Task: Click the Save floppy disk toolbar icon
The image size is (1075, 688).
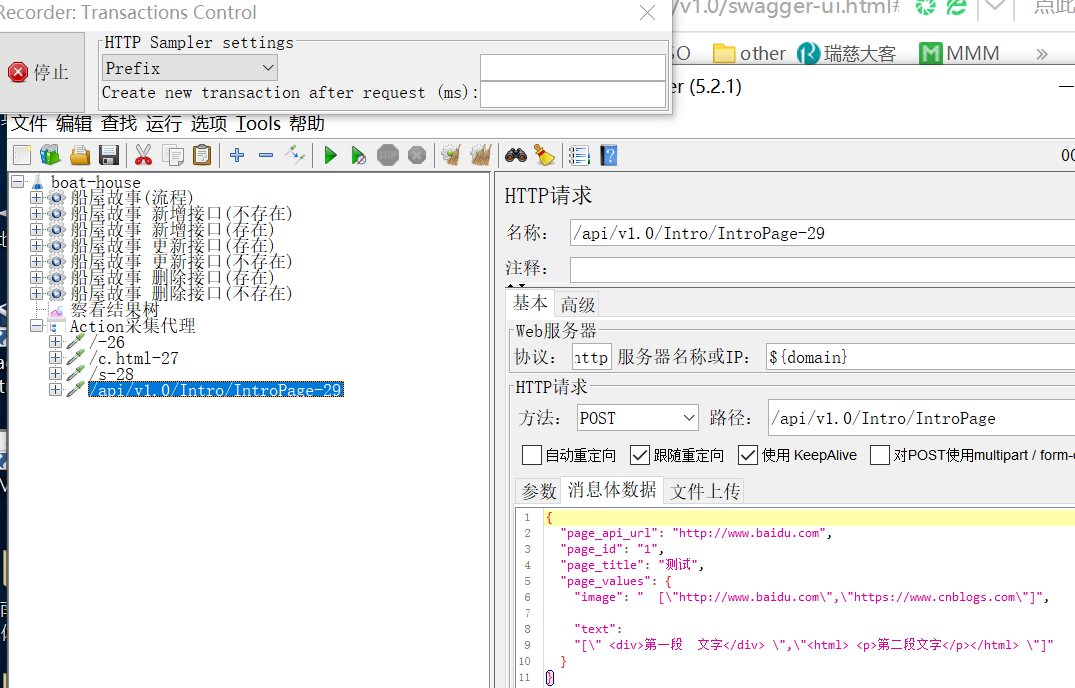Action: tap(109, 156)
